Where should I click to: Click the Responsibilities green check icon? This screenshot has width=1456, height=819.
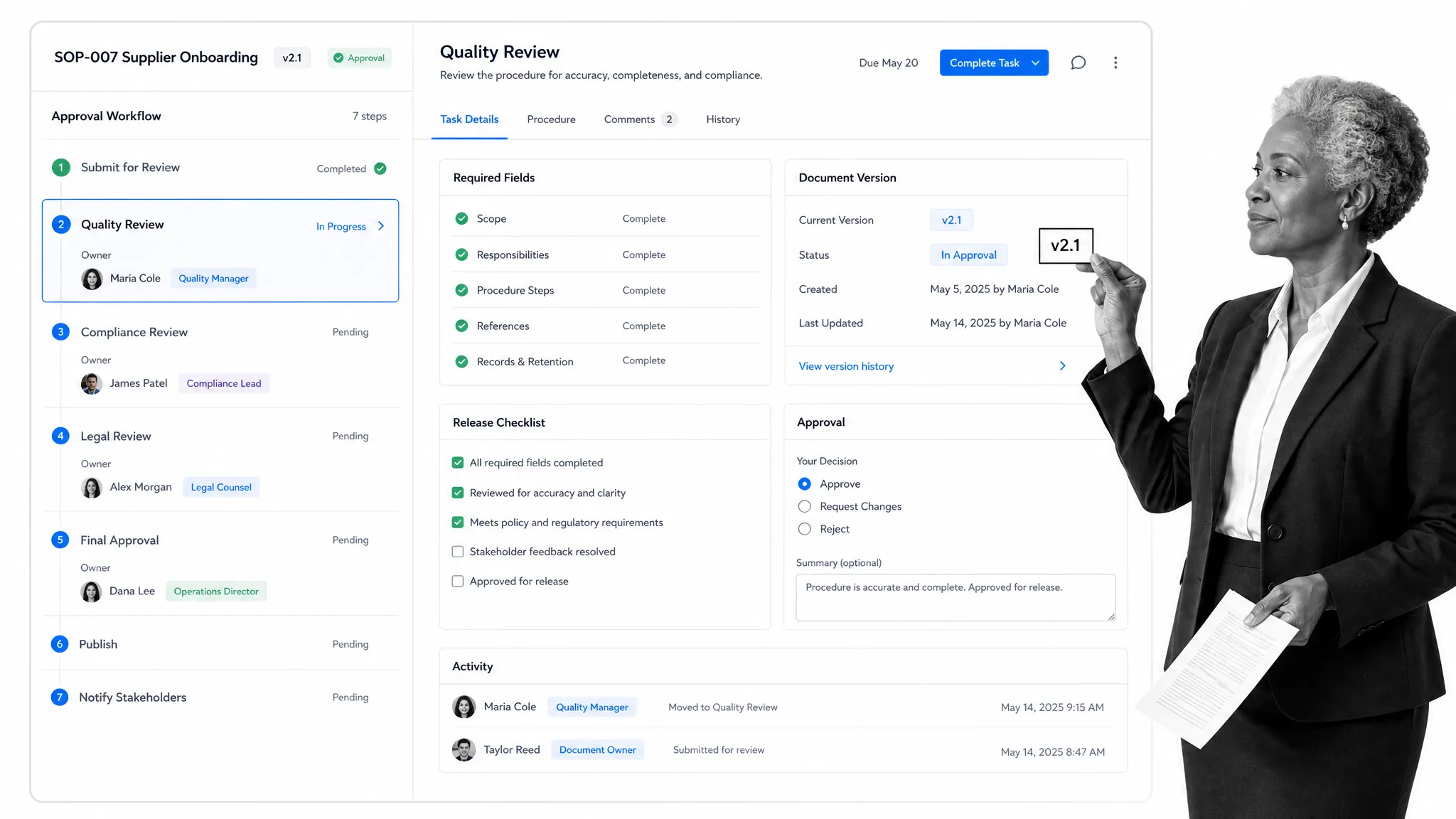tap(461, 255)
